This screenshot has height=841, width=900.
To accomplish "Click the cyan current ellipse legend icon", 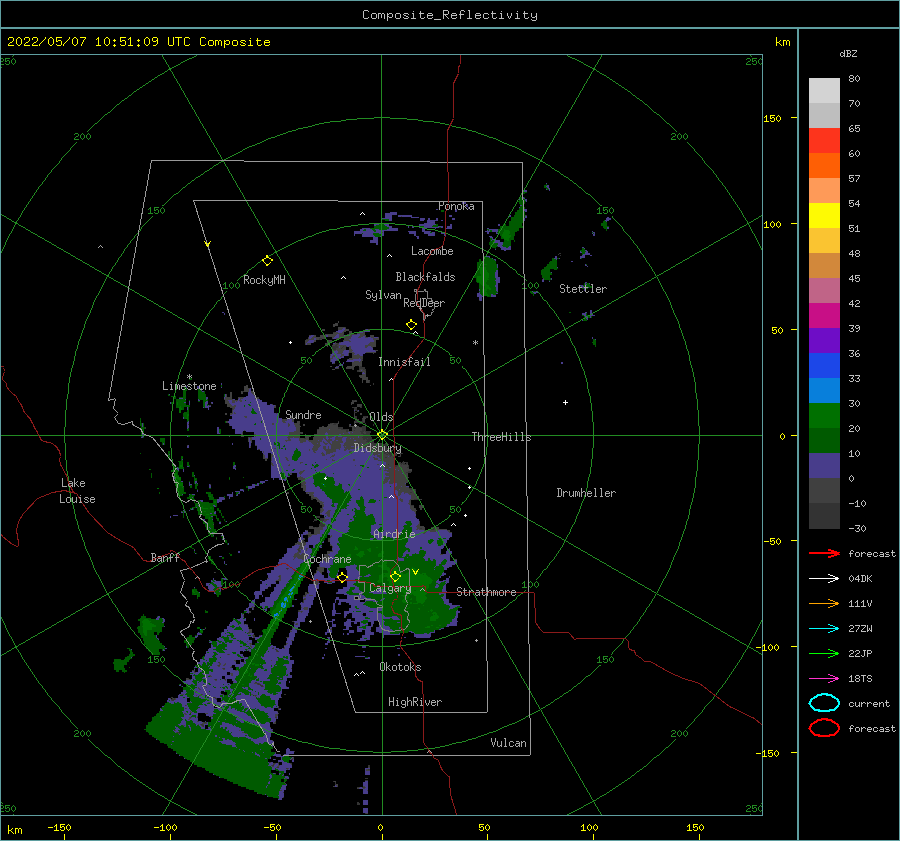I will (824, 703).
